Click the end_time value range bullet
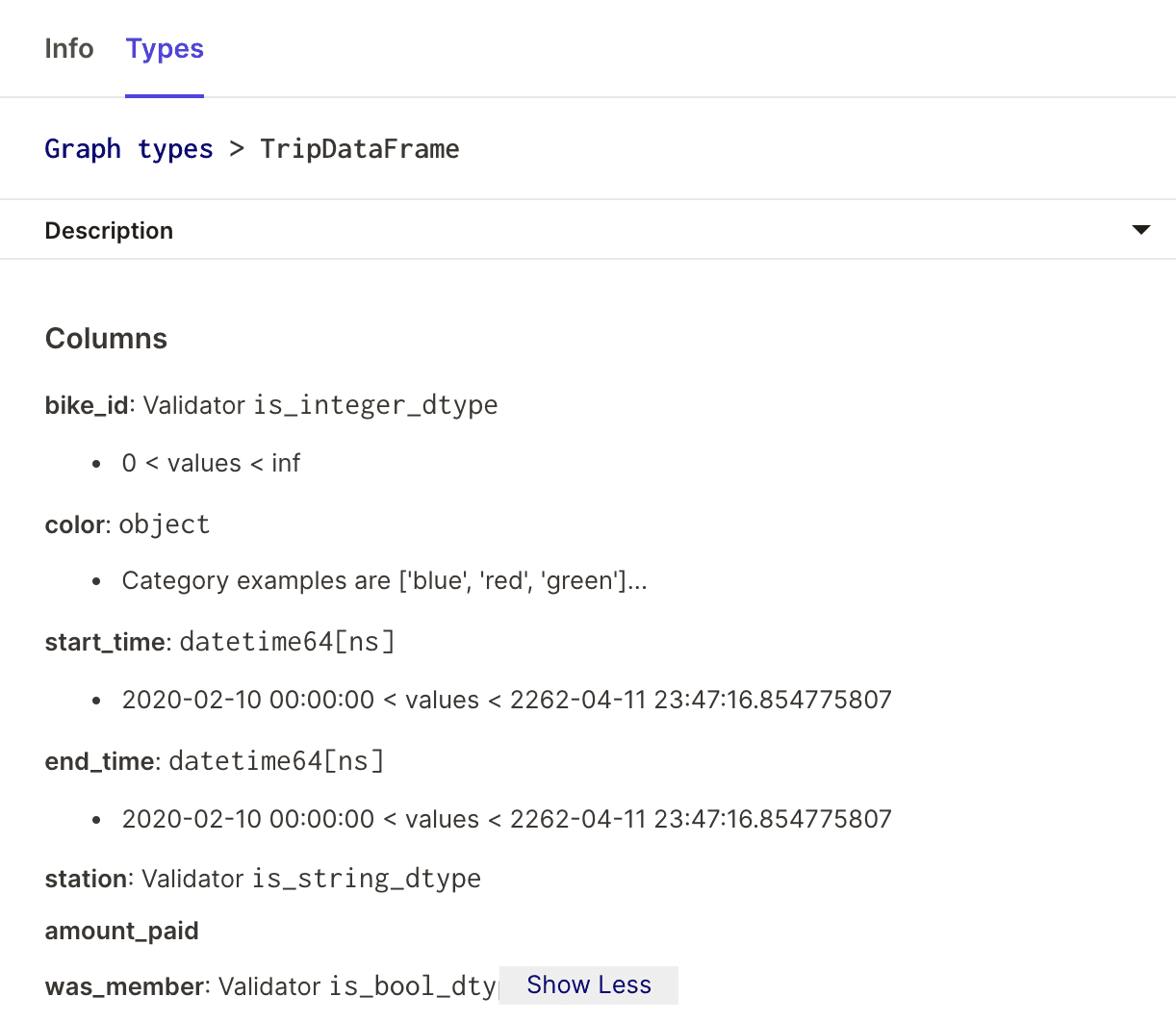This screenshot has height=1022, width=1176. click(506, 819)
